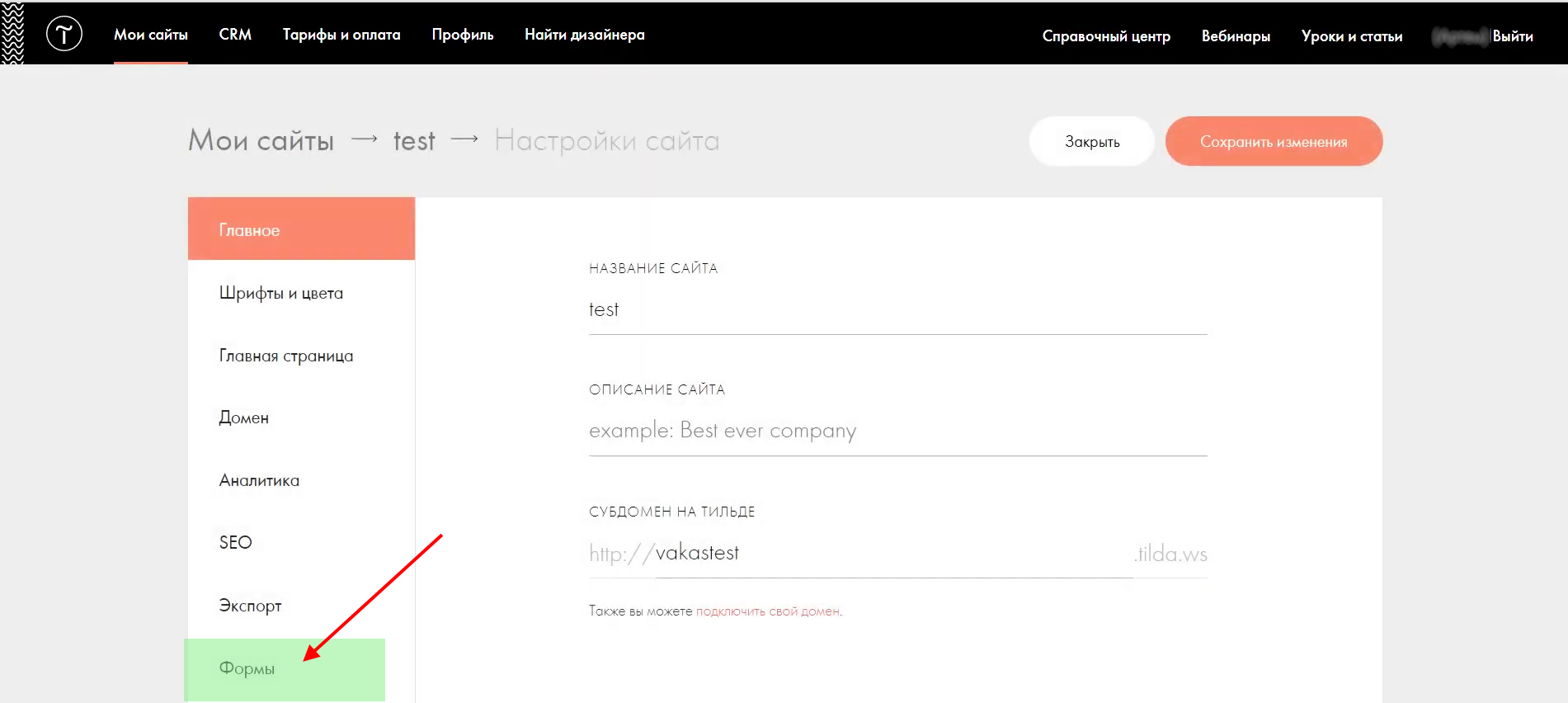This screenshot has width=1568, height=703.
Task: Click Сохранить изменения button
Action: [x=1274, y=142]
